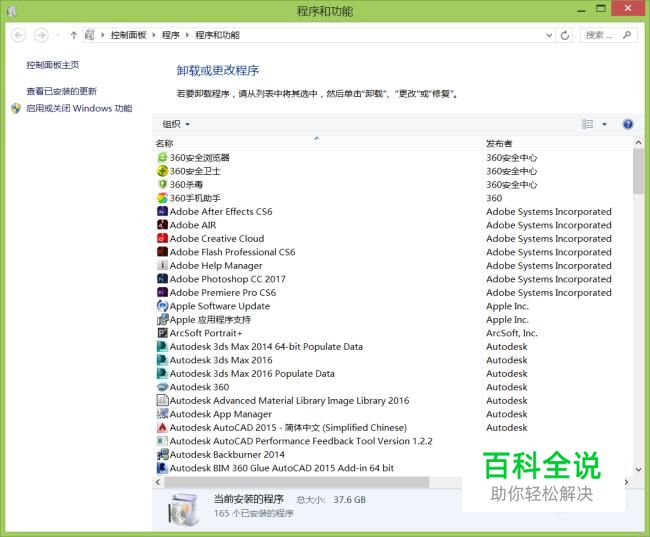Click the Adobe Premiere Pro CS6 icon
The width and height of the screenshot is (650, 537).
point(162,292)
